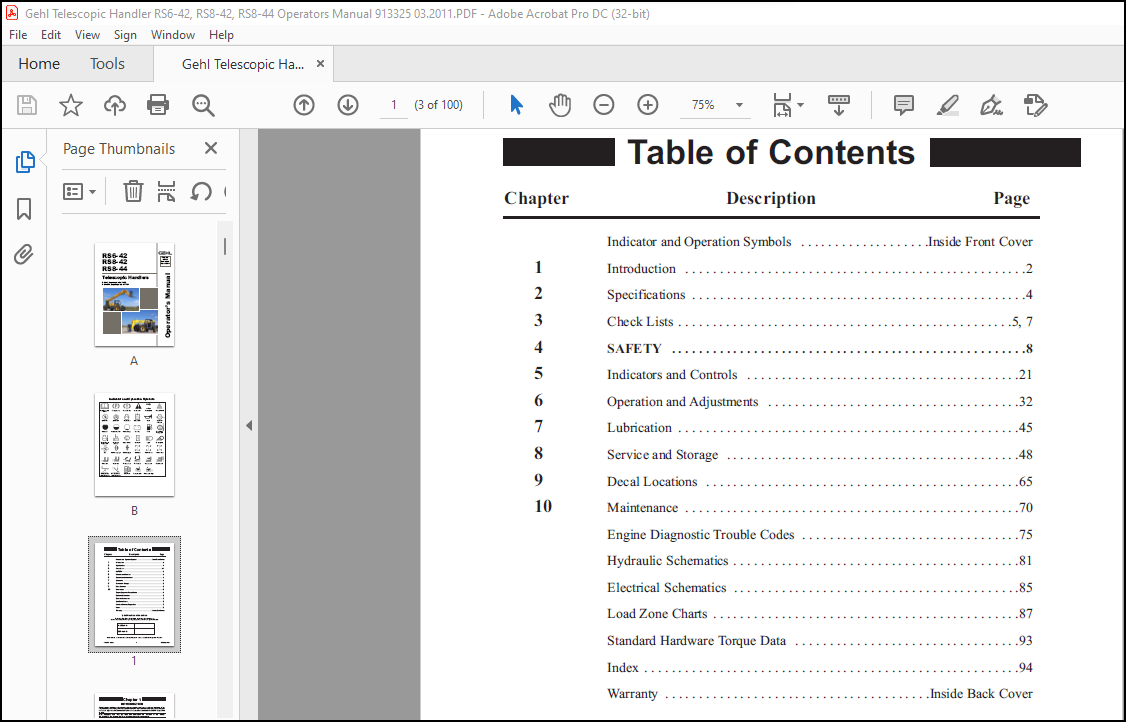The image size is (1126, 722).
Task: Activate the Hand pan tool
Action: [x=560, y=105]
